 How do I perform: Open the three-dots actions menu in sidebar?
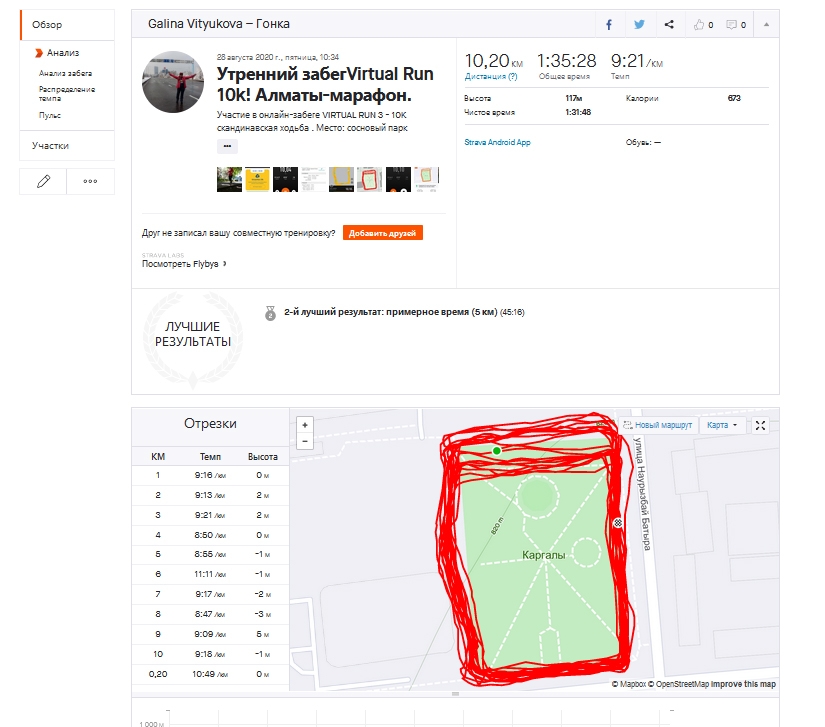click(90, 181)
